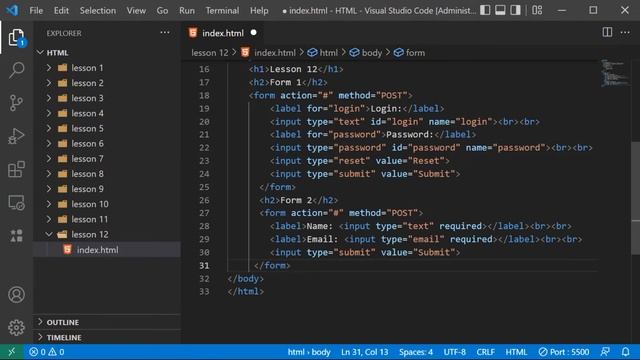Expand the OUTLINE section
The width and height of the screenshot is (640, 360).
(40, 322)
